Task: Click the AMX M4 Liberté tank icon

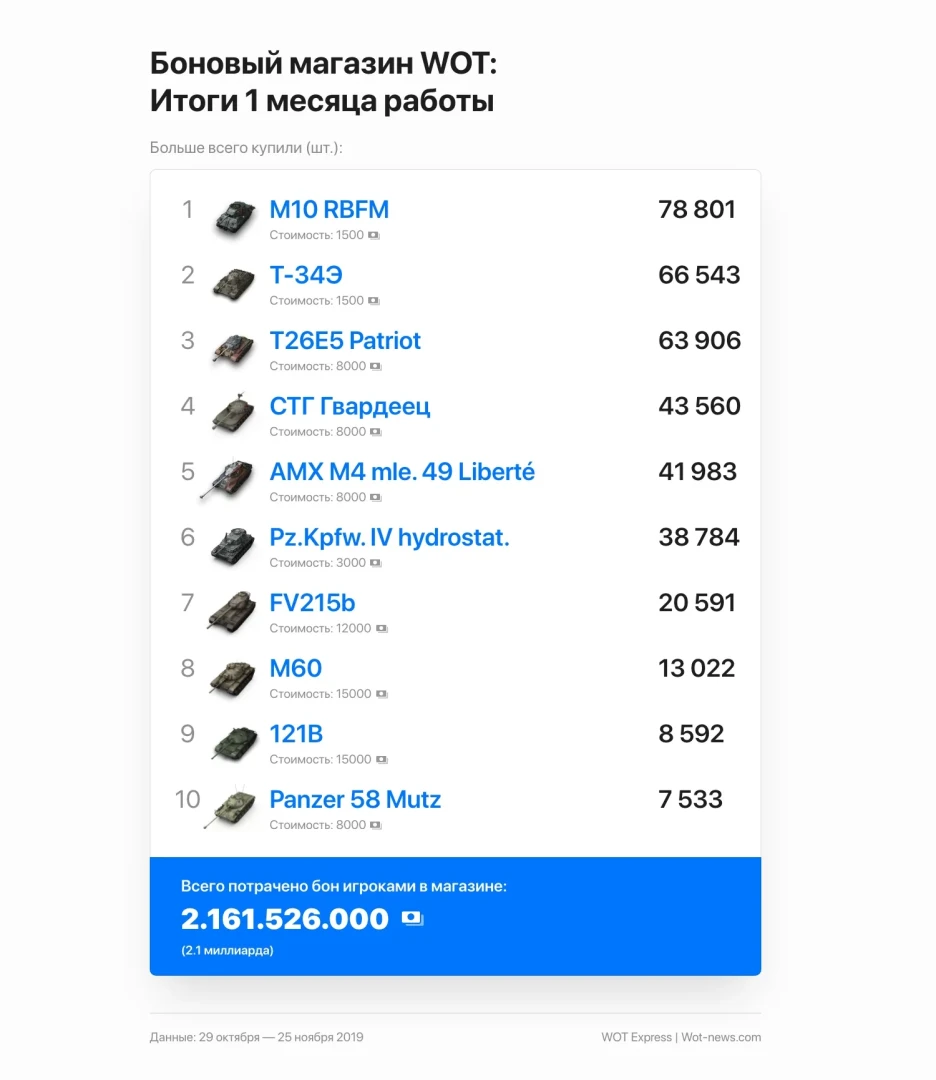Action: (231, 480)
